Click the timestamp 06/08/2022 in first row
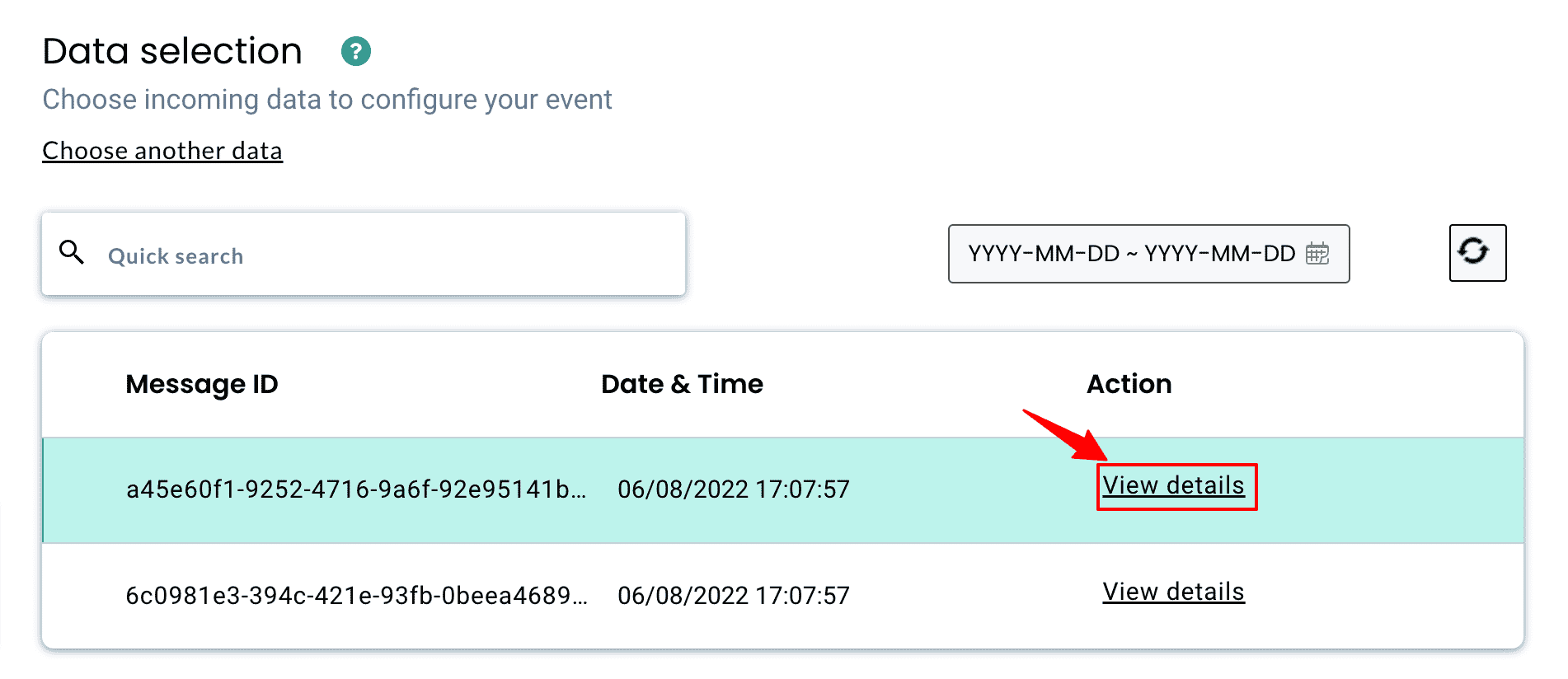This screenshot has width=1568, height=679. 734,489
